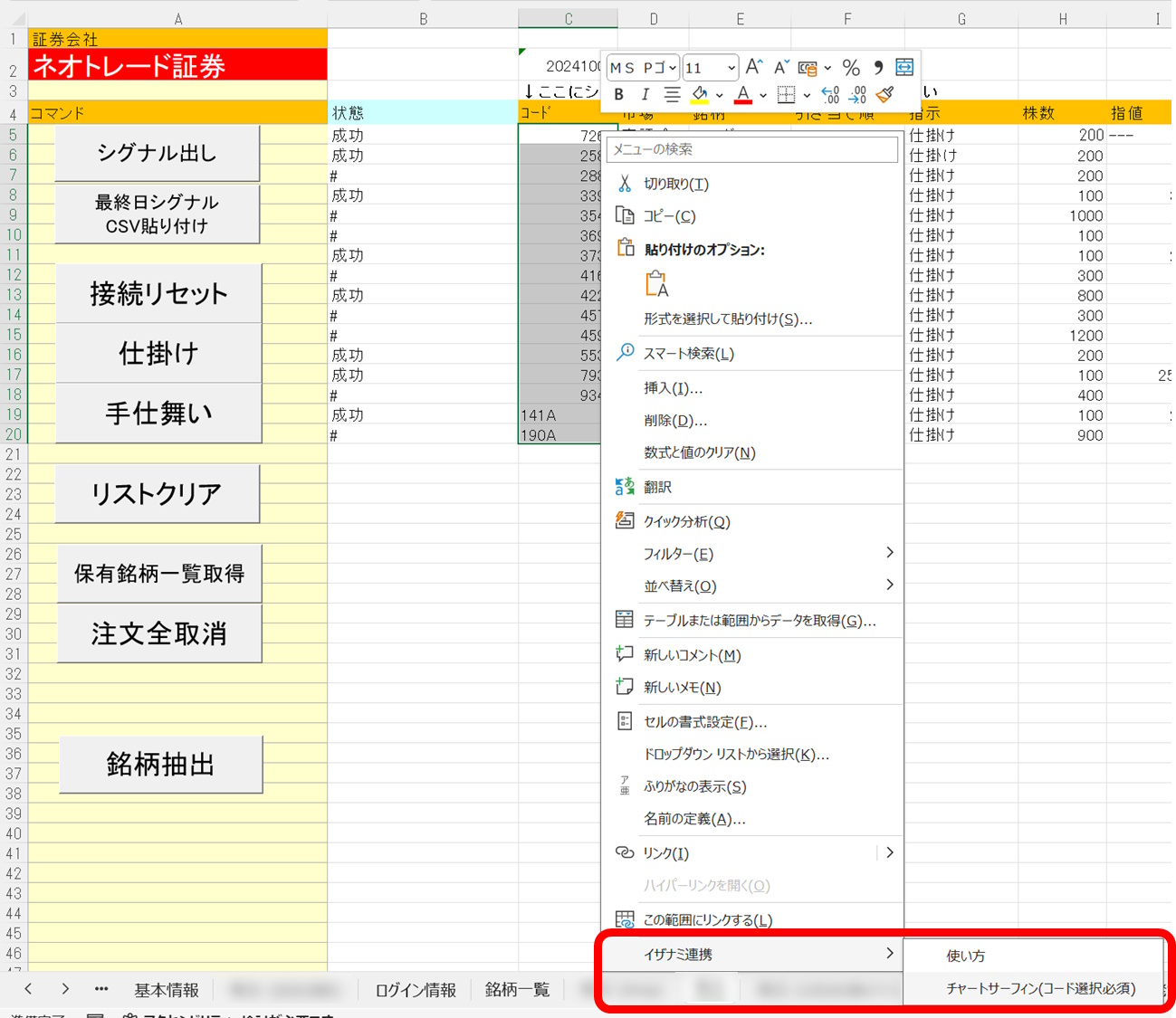Screen dimensions: 1176x1018
Task: Click the 注文全取消 button
Action: click(x=159, y=633)
